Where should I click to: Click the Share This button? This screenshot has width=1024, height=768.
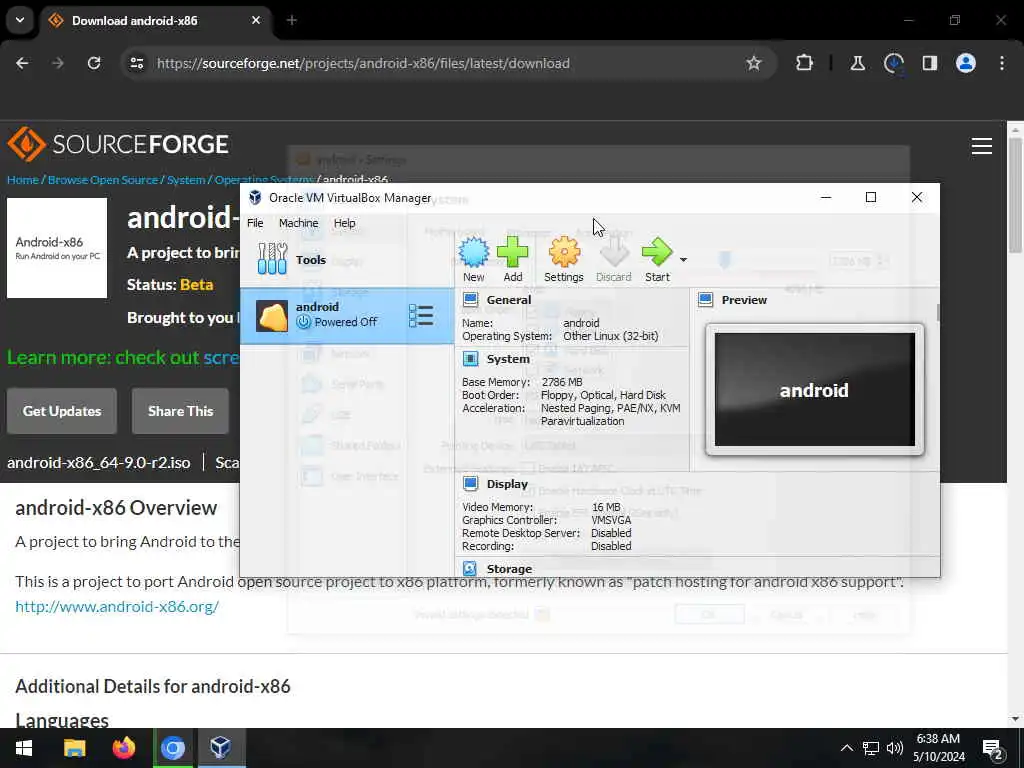click(x=180, y=411)
